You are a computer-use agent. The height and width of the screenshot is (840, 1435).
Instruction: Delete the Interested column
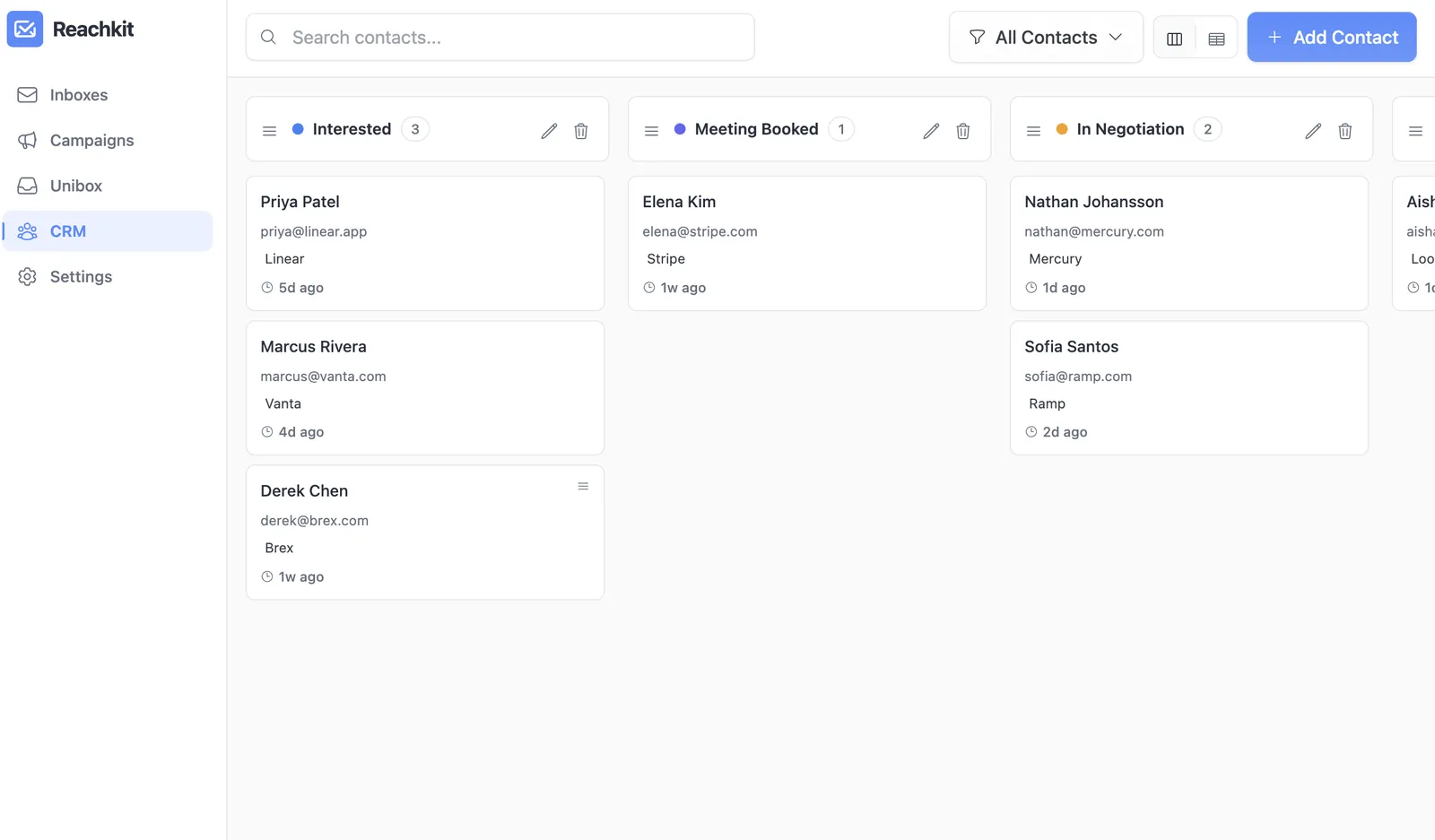pos(581,131)
